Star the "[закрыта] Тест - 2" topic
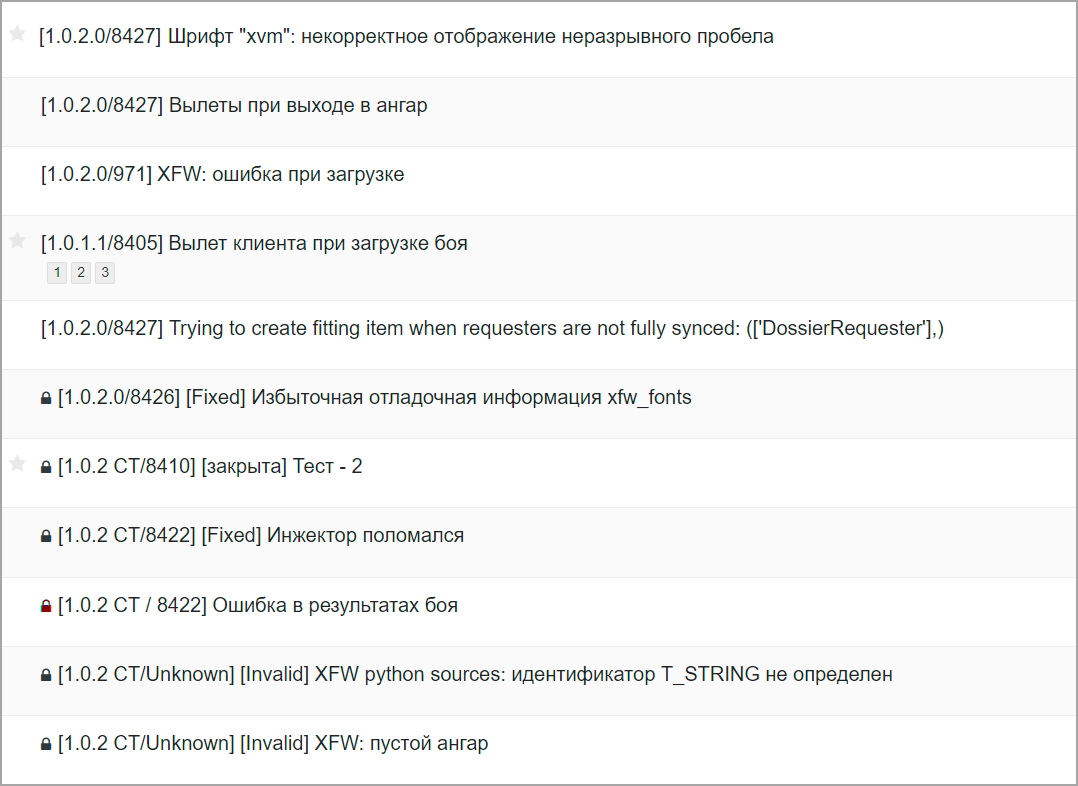The height and width of the screenshot is (786, 1078). coord(16,463)
